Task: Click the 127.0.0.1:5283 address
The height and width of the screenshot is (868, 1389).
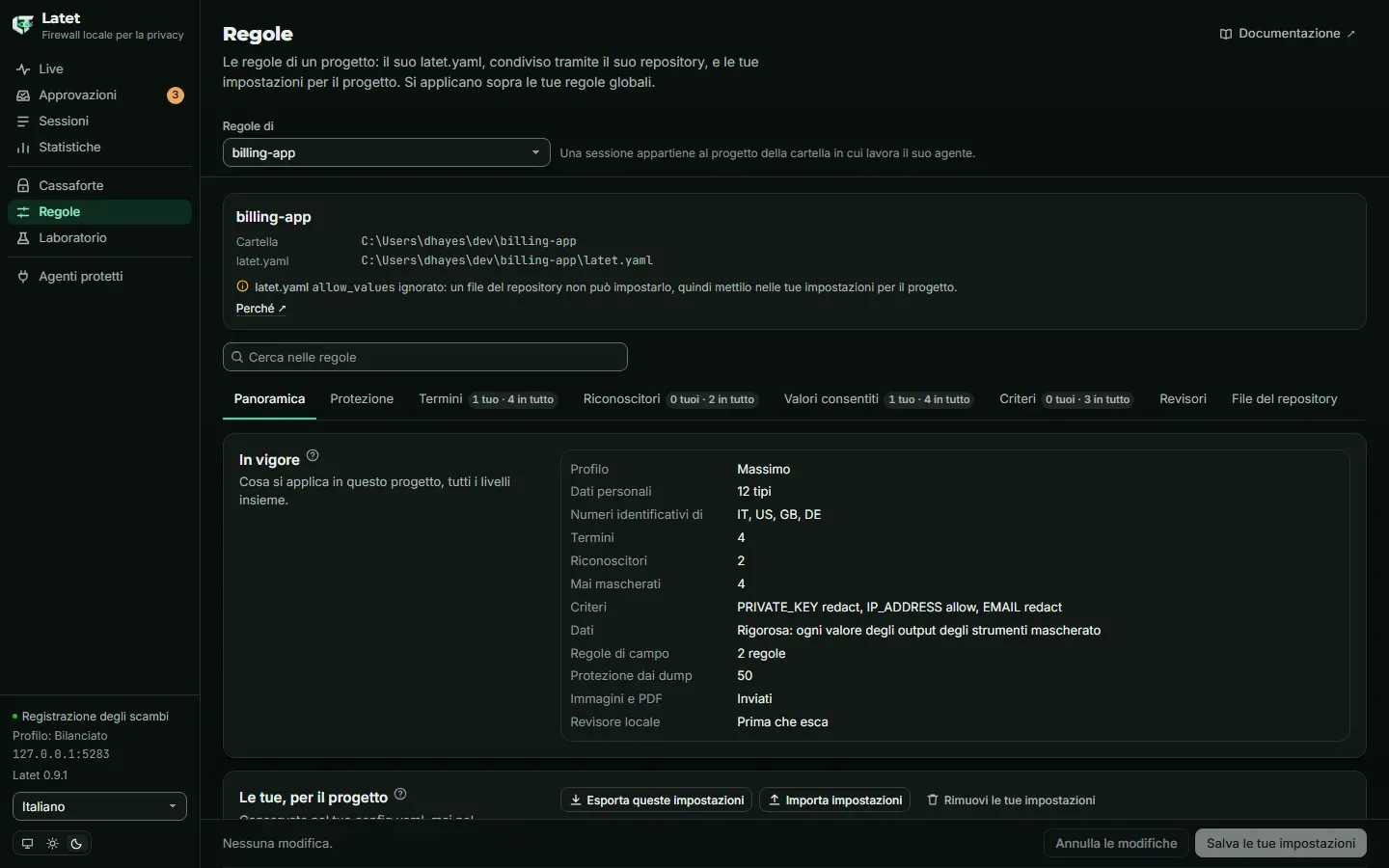Action: point(61,754)
